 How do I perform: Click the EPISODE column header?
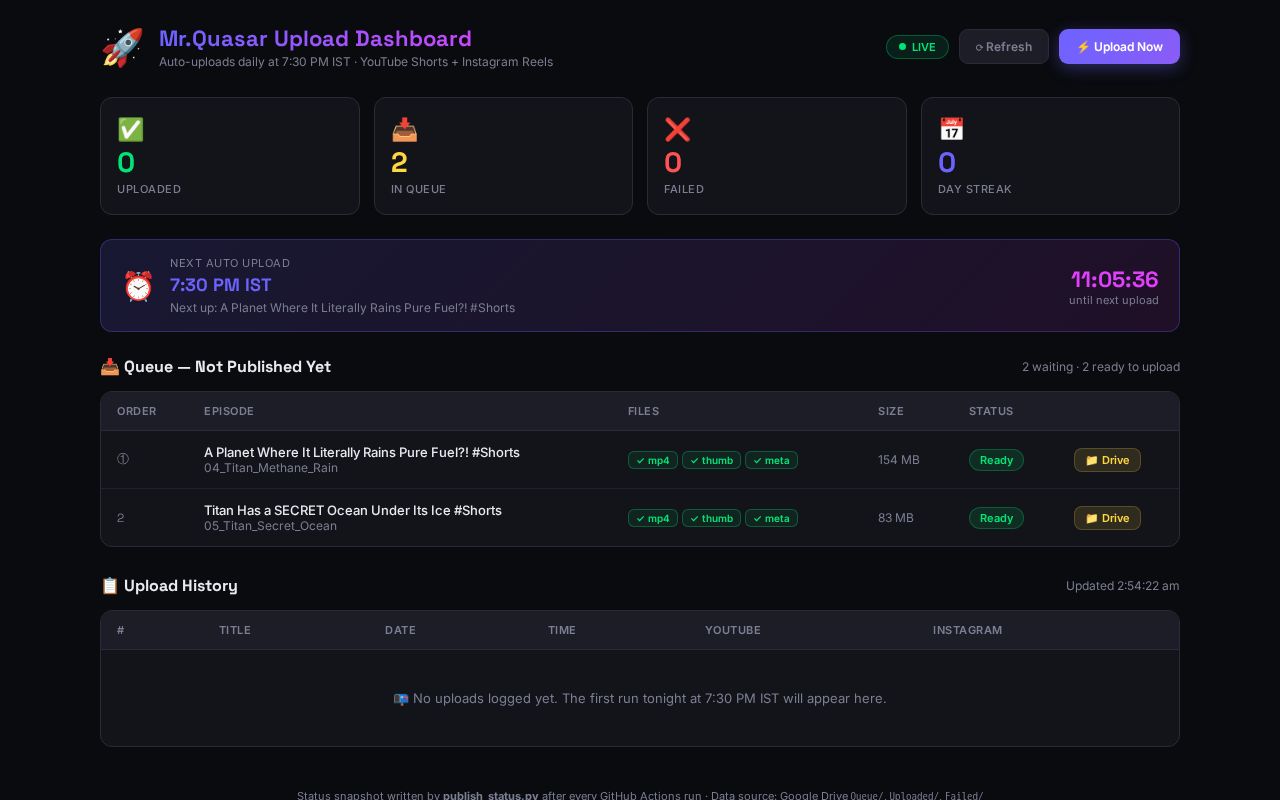229,411
